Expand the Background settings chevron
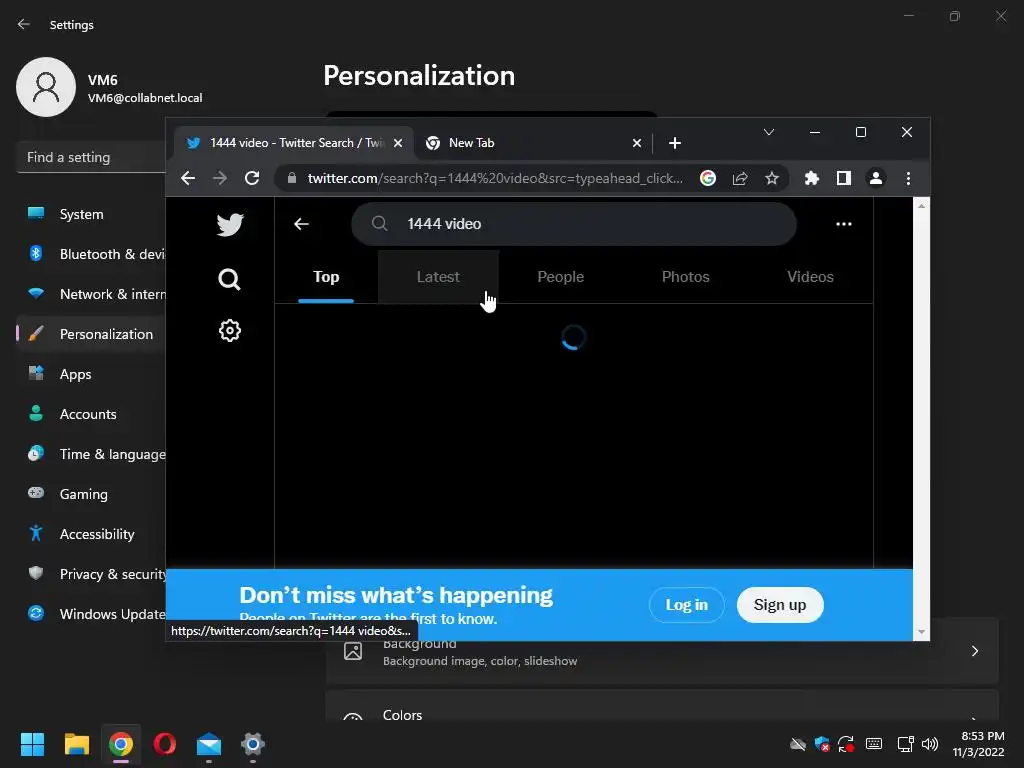Viewport: 1024px width, 768px height. (974, 651)
